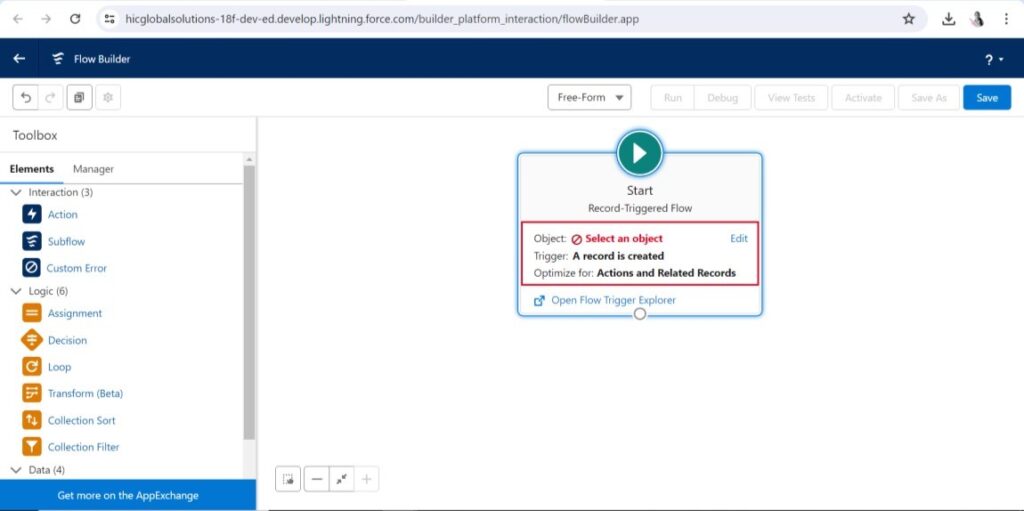Click the Subflow element label
Image resolution: width=1024 pixels, height=511 pixels.
(x=67, y=242)
